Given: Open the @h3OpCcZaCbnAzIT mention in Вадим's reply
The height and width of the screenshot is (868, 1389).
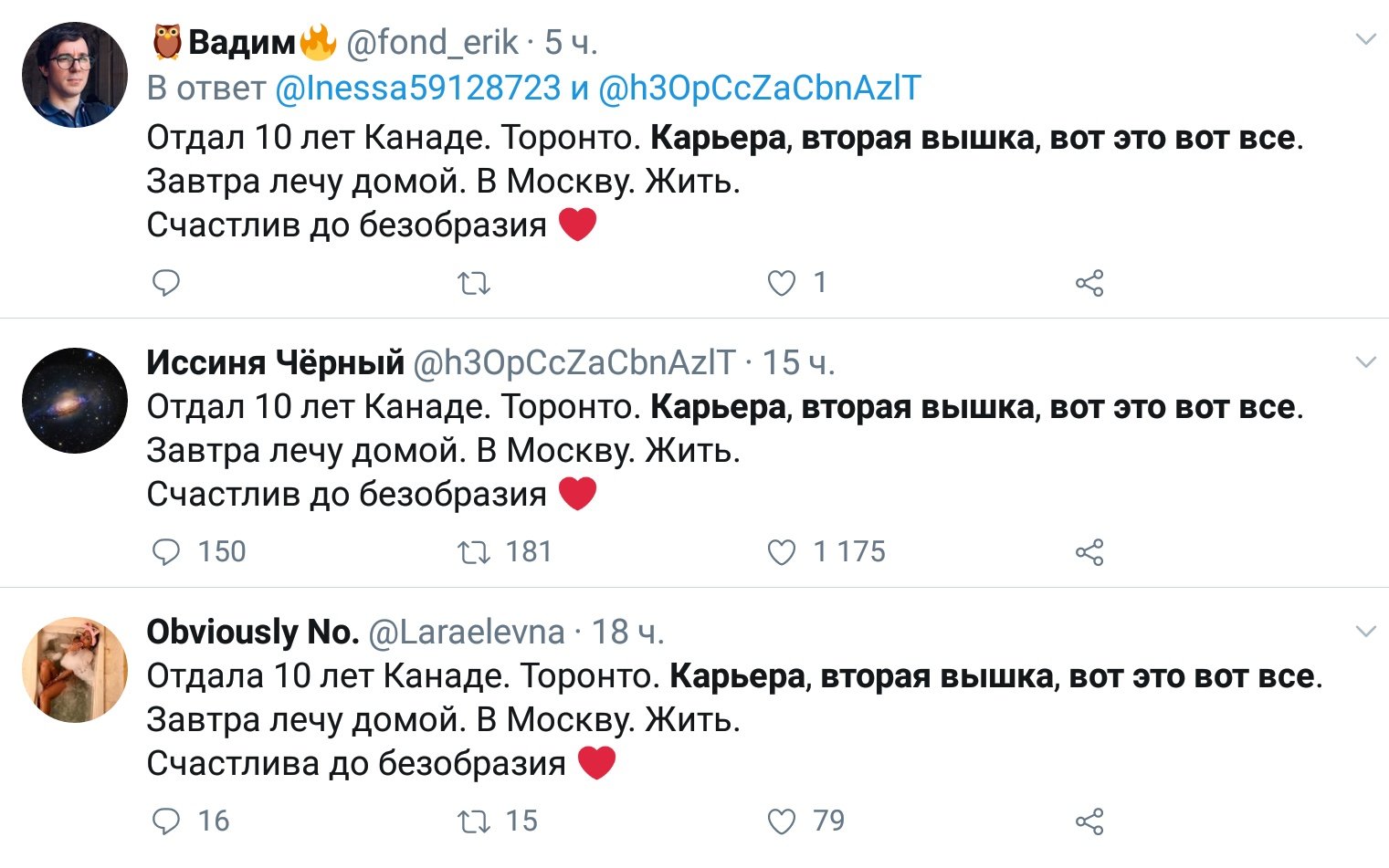Looking at the screenshot, I should 760,88.
